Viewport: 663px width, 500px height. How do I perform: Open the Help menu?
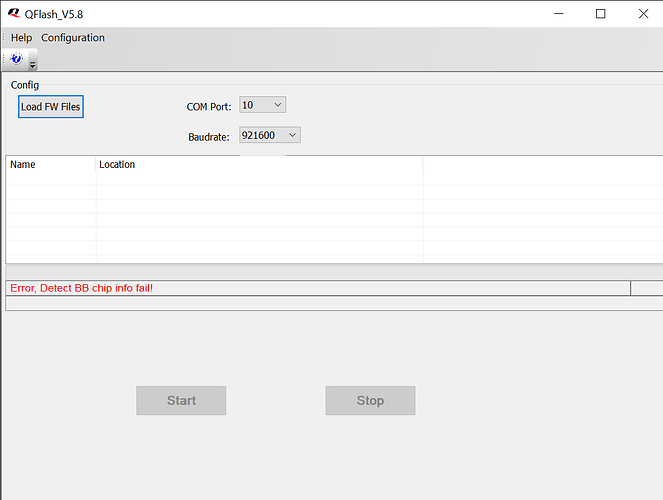(x=21, y=38)
